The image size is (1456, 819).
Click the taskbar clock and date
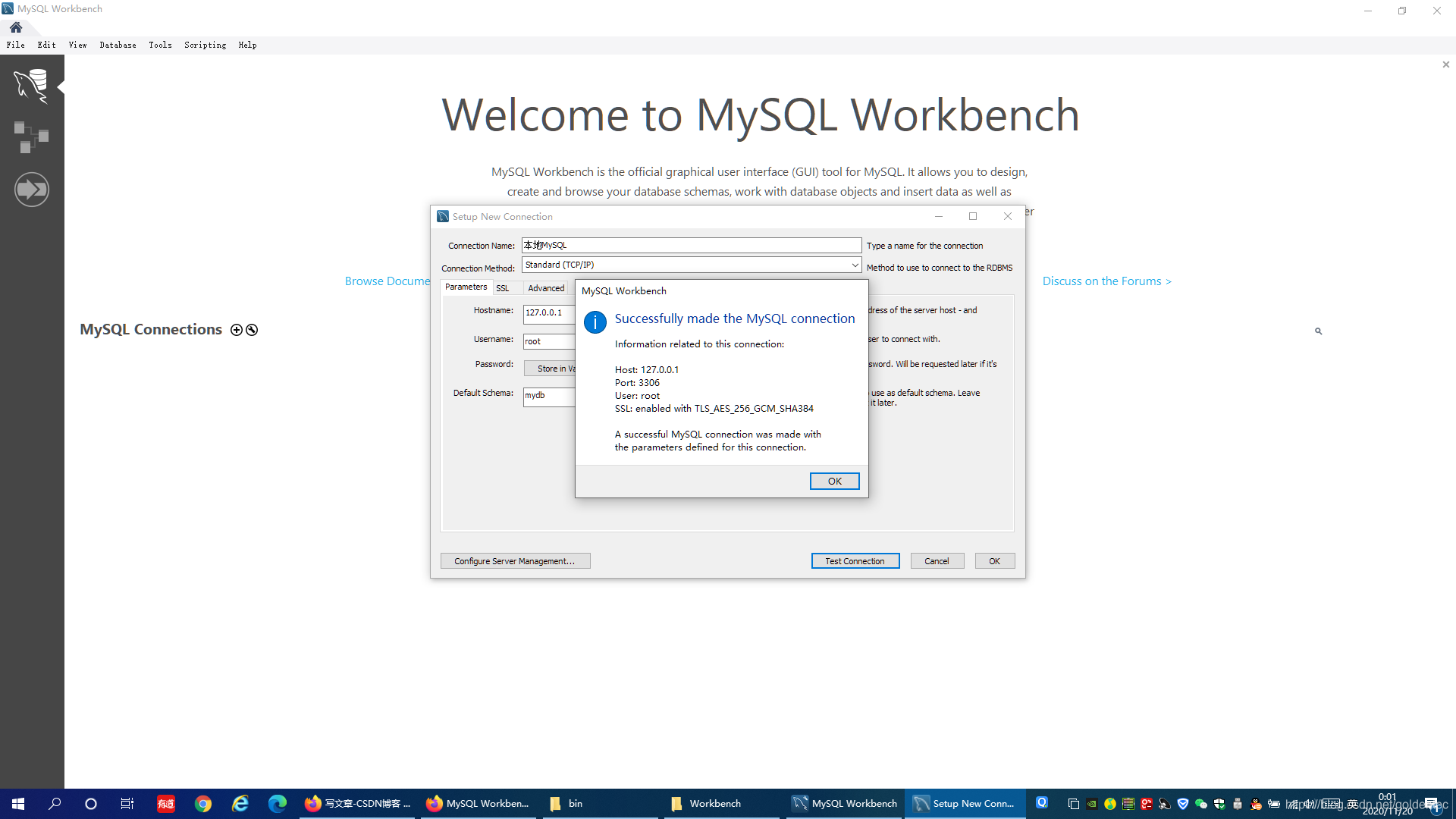pos(1388,804)
